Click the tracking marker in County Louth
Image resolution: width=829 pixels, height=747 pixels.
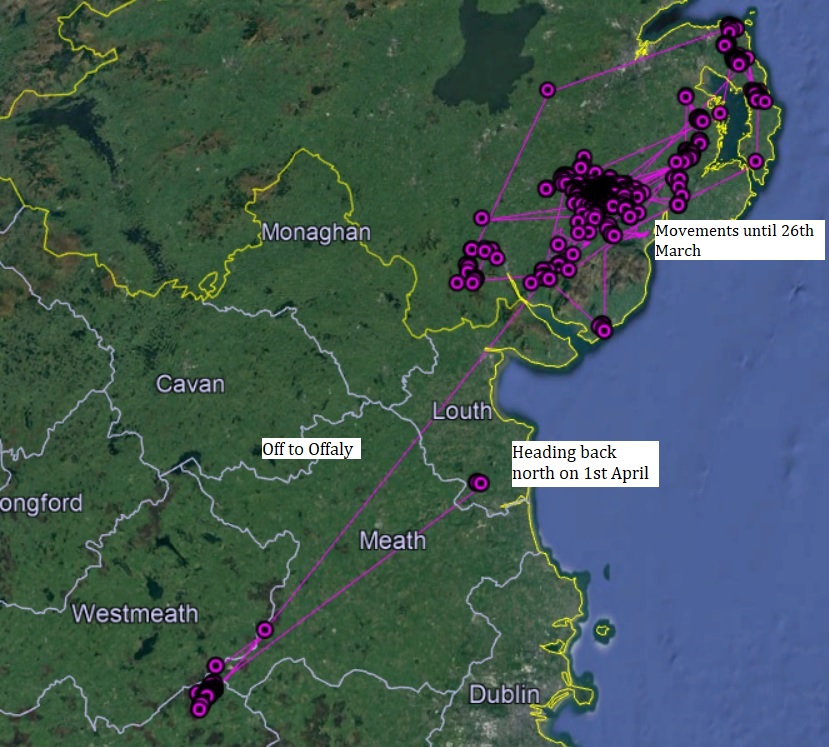point(479,483)
